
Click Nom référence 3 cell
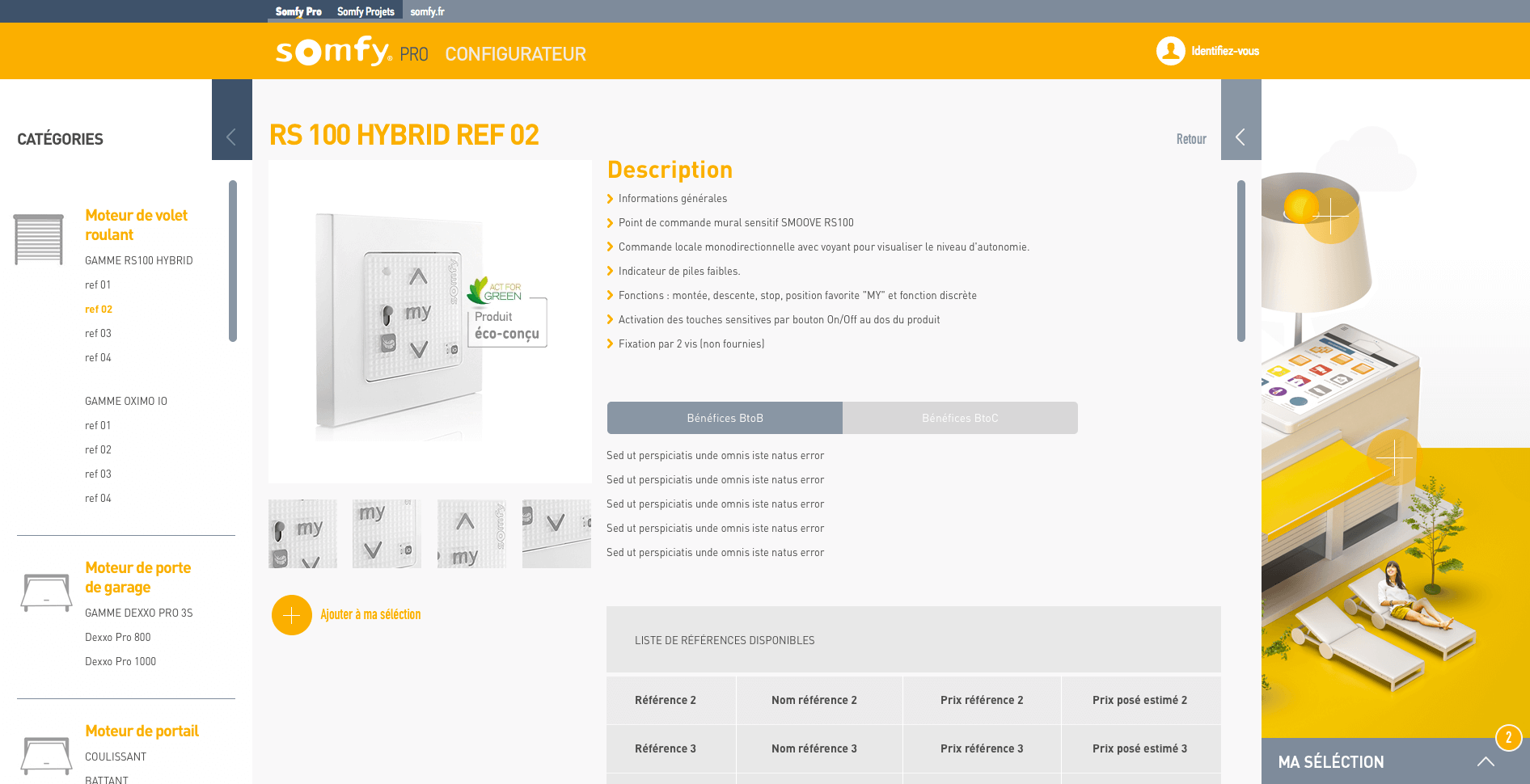click(819, 748)
